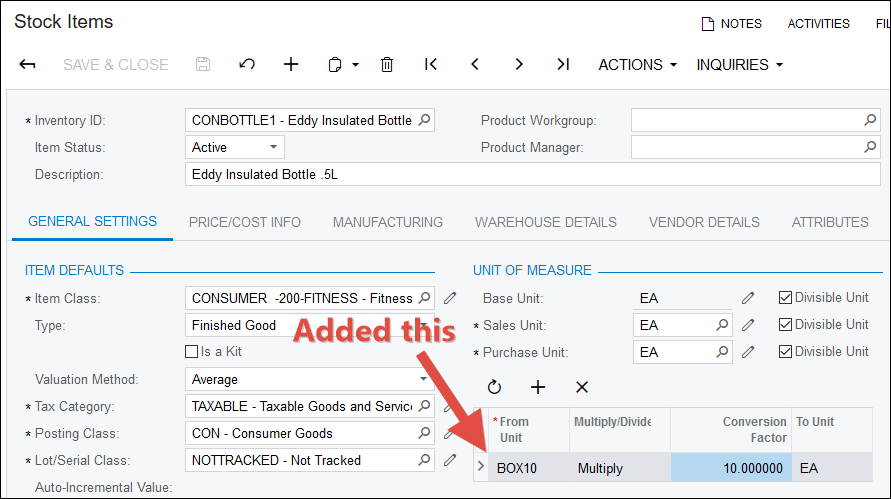Expand the Actions menu
Screen dimensions: 891x499
[x=637, y=65]
